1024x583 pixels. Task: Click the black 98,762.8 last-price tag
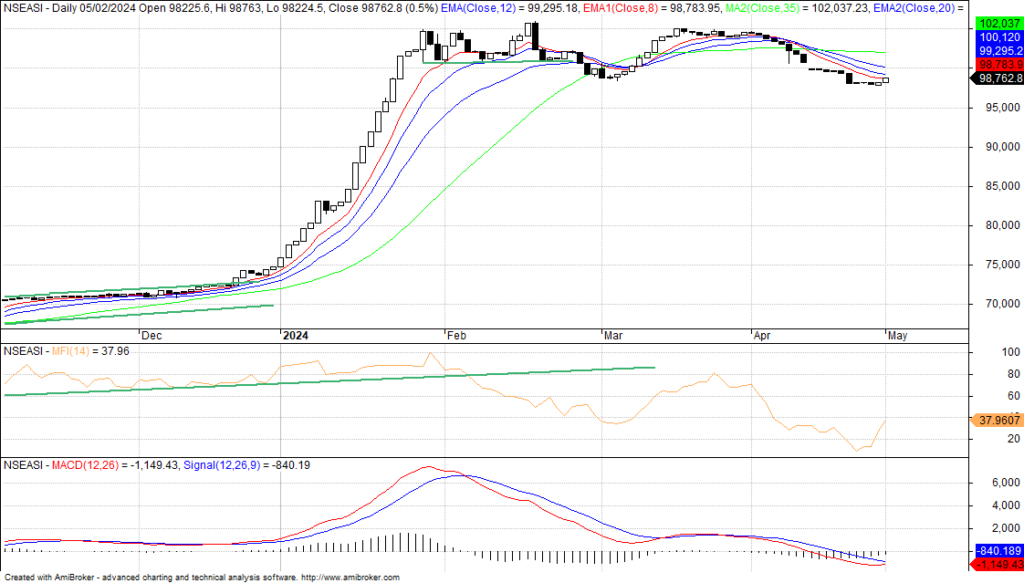pos(997,78)
